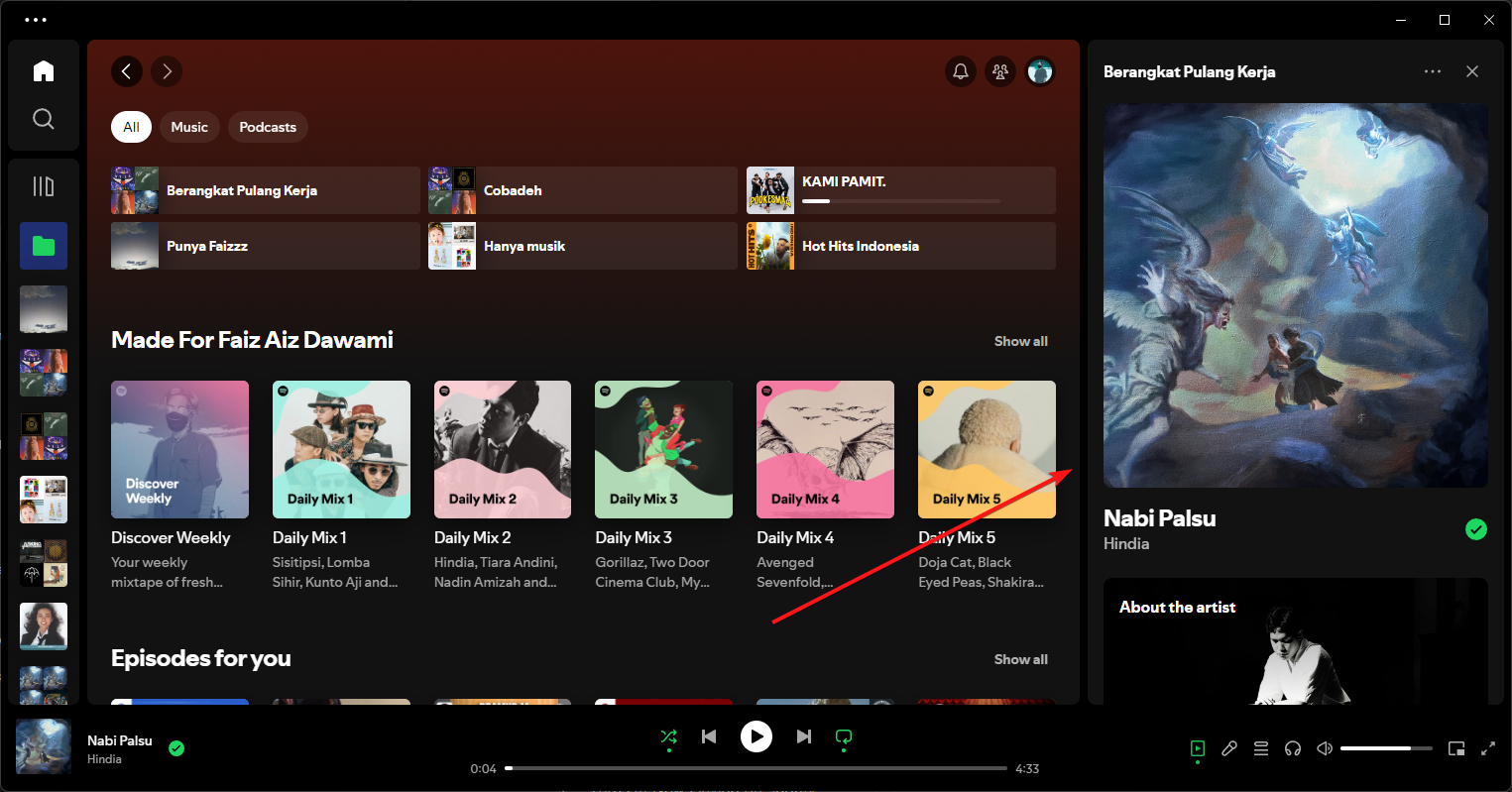Navigate forward with right arrow button
The image size is (1512, 792).
(x=167, y=71)
